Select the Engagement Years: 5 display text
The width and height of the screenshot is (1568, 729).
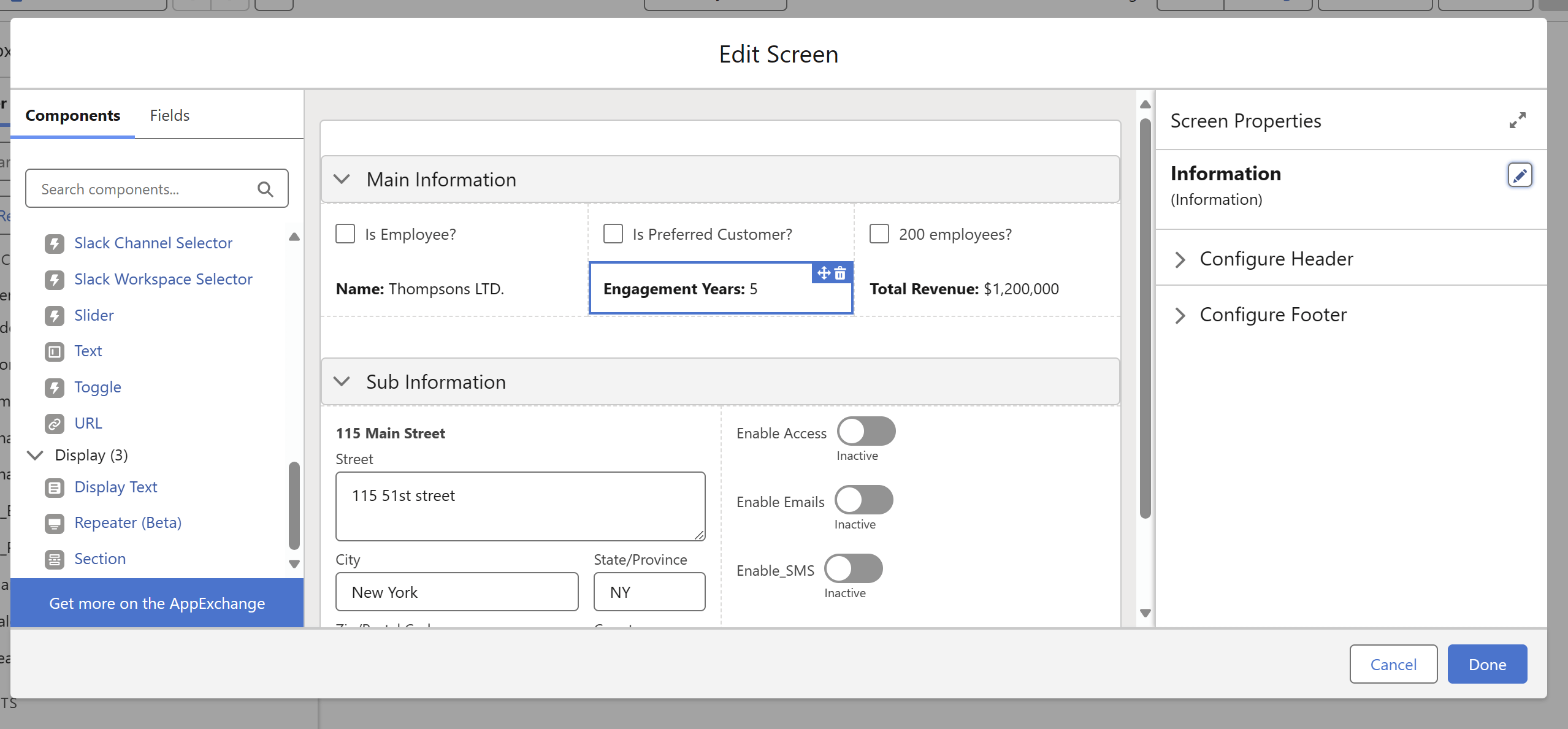click(681, 289)
